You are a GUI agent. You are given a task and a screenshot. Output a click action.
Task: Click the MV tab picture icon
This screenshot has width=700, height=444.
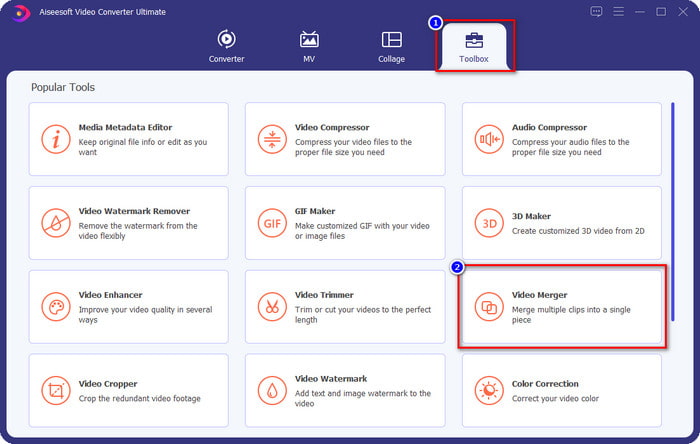coord(309,39)
